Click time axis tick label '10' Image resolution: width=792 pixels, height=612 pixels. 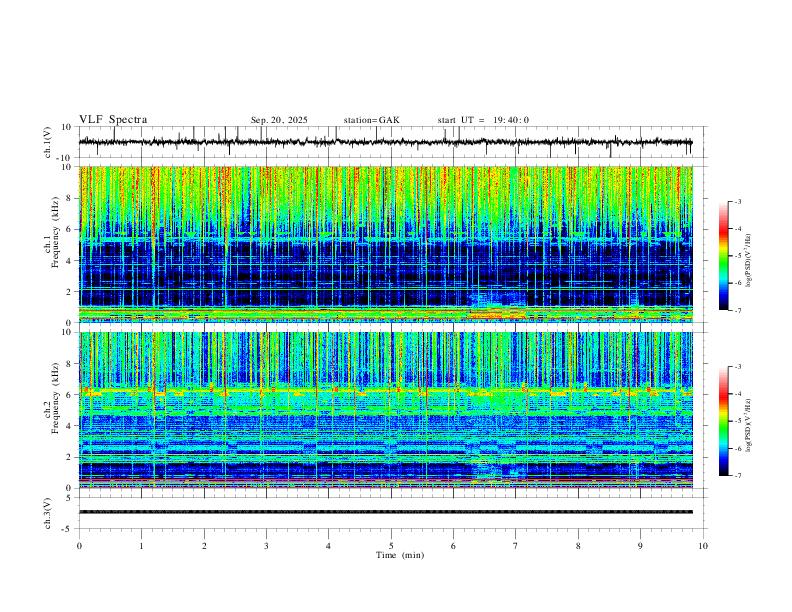703,546
